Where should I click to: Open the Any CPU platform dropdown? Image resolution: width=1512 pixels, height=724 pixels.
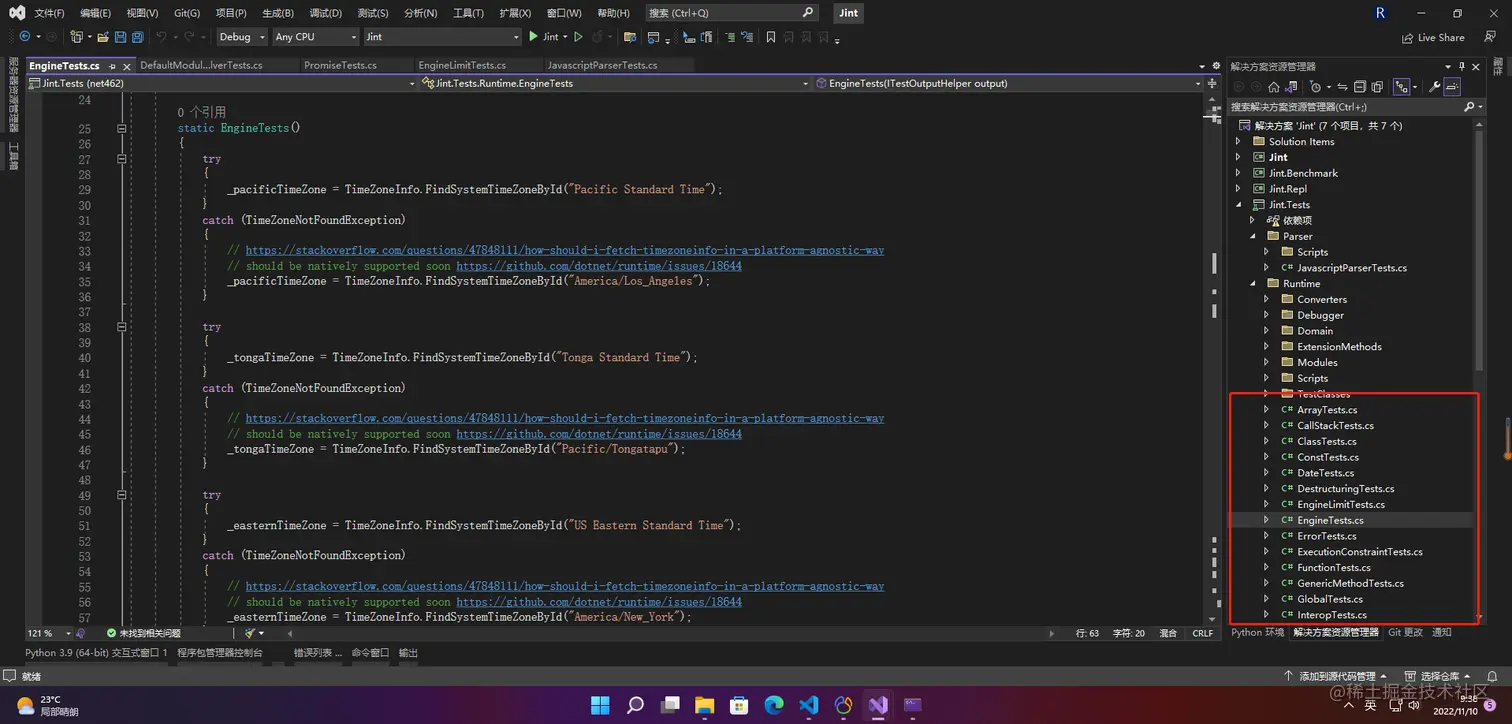coord(315,37)
